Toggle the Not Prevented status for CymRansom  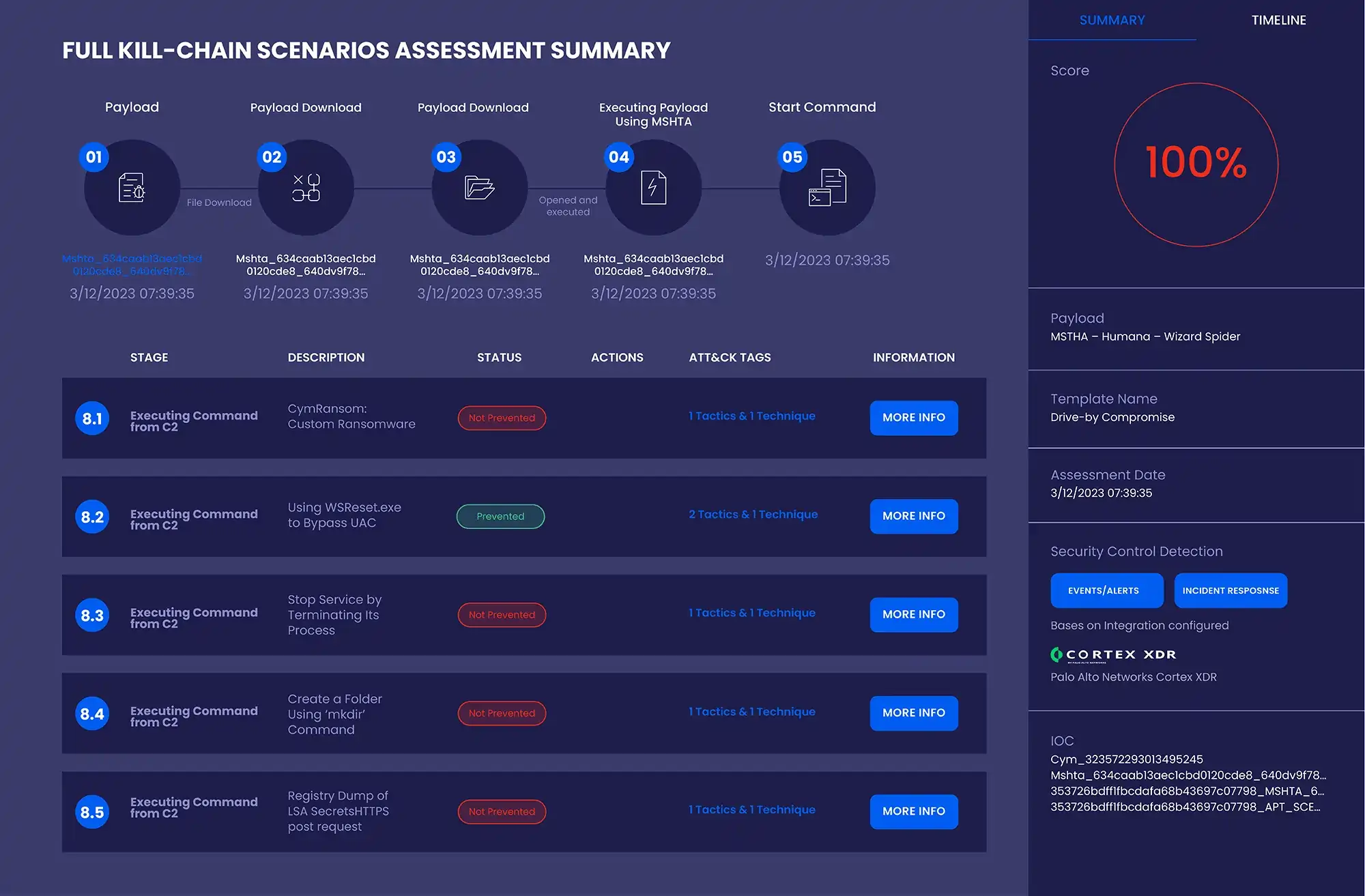501,418
